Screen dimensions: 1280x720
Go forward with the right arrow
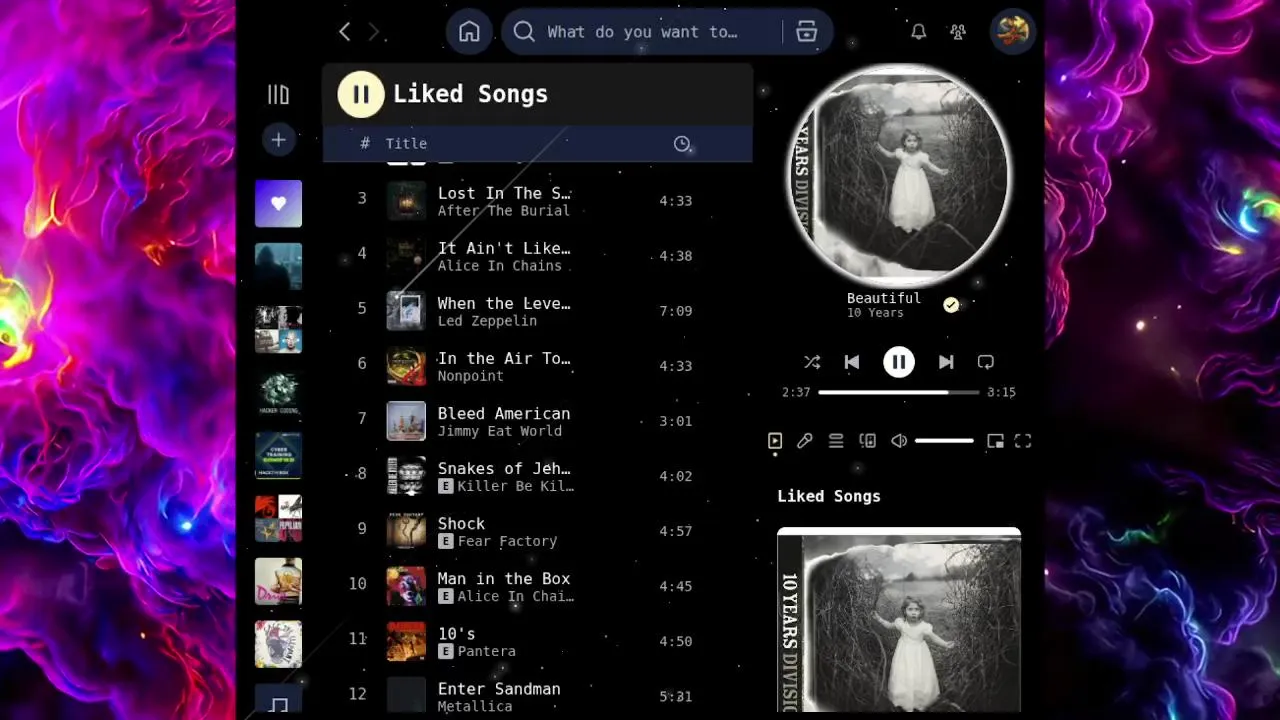pyautogui.click(x=374, y=32)
